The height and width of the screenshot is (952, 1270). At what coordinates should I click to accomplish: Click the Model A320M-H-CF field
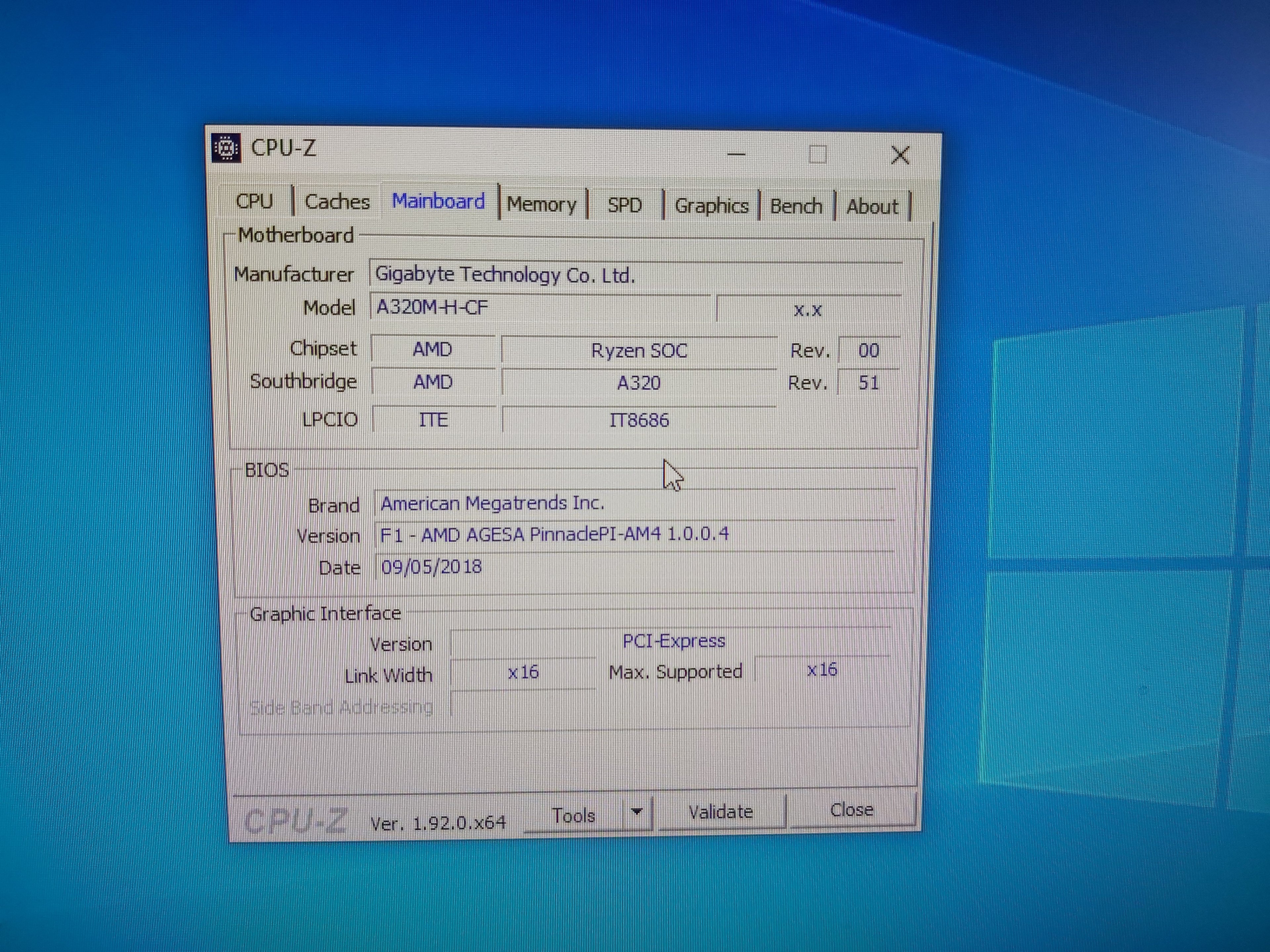pyautogui.click(x=540, y=308)
